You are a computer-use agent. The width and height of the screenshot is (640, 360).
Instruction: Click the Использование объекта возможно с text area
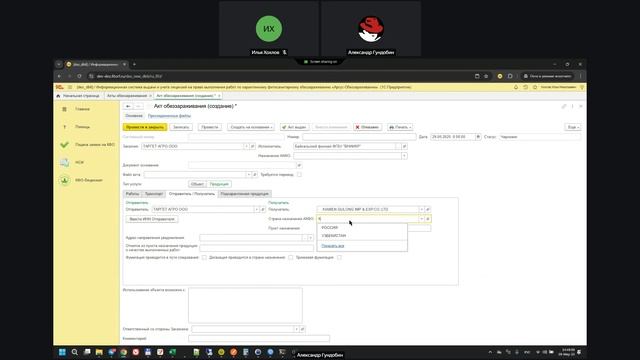245,305
